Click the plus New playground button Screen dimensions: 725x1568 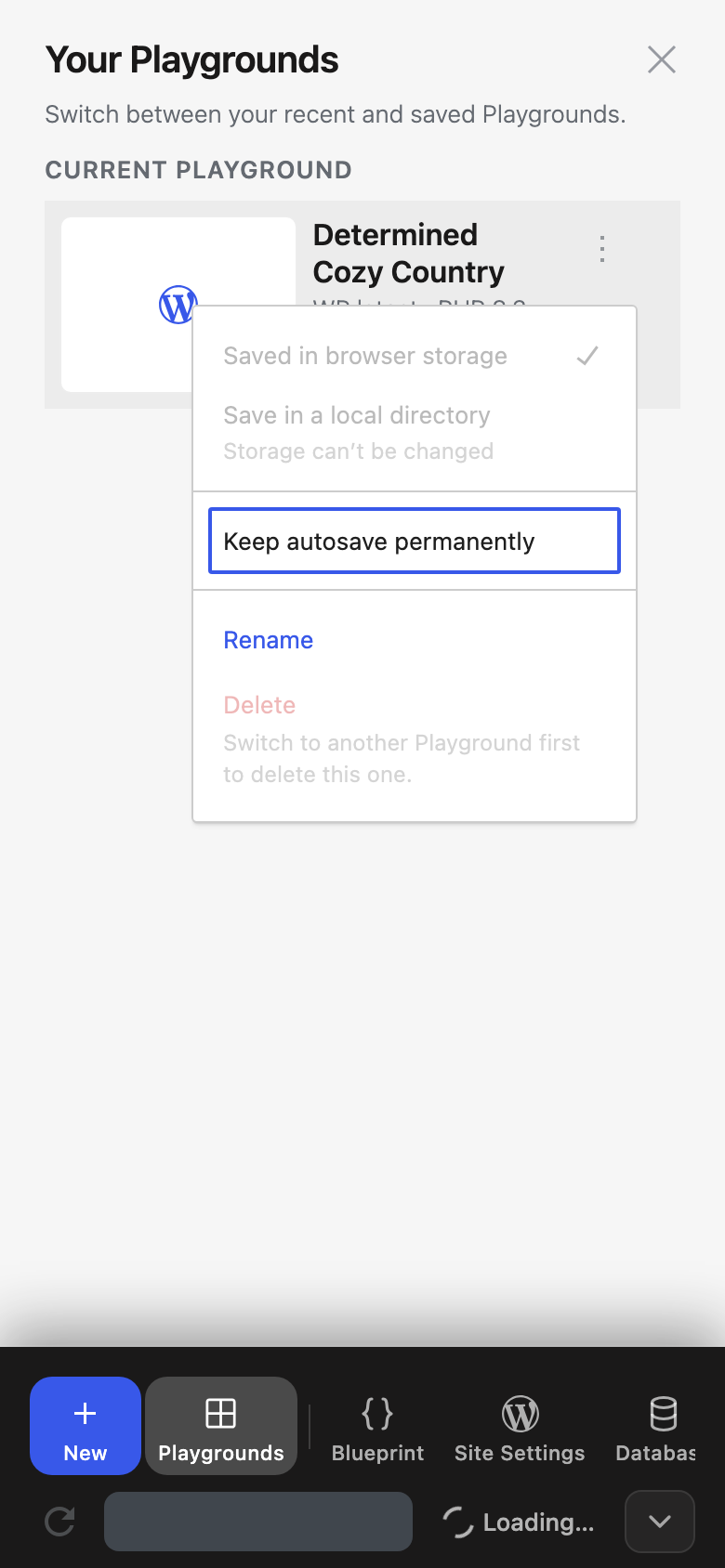(86, 1425)
